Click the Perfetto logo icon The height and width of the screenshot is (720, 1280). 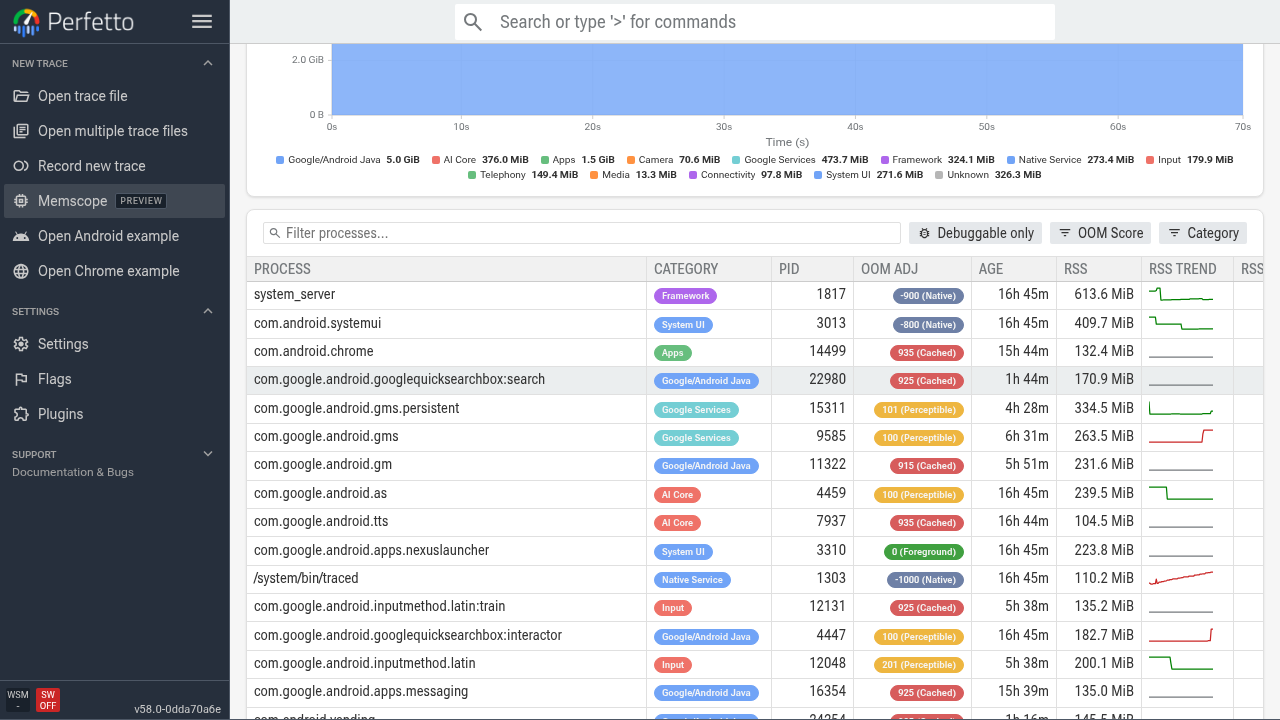(x=27, y=22)
